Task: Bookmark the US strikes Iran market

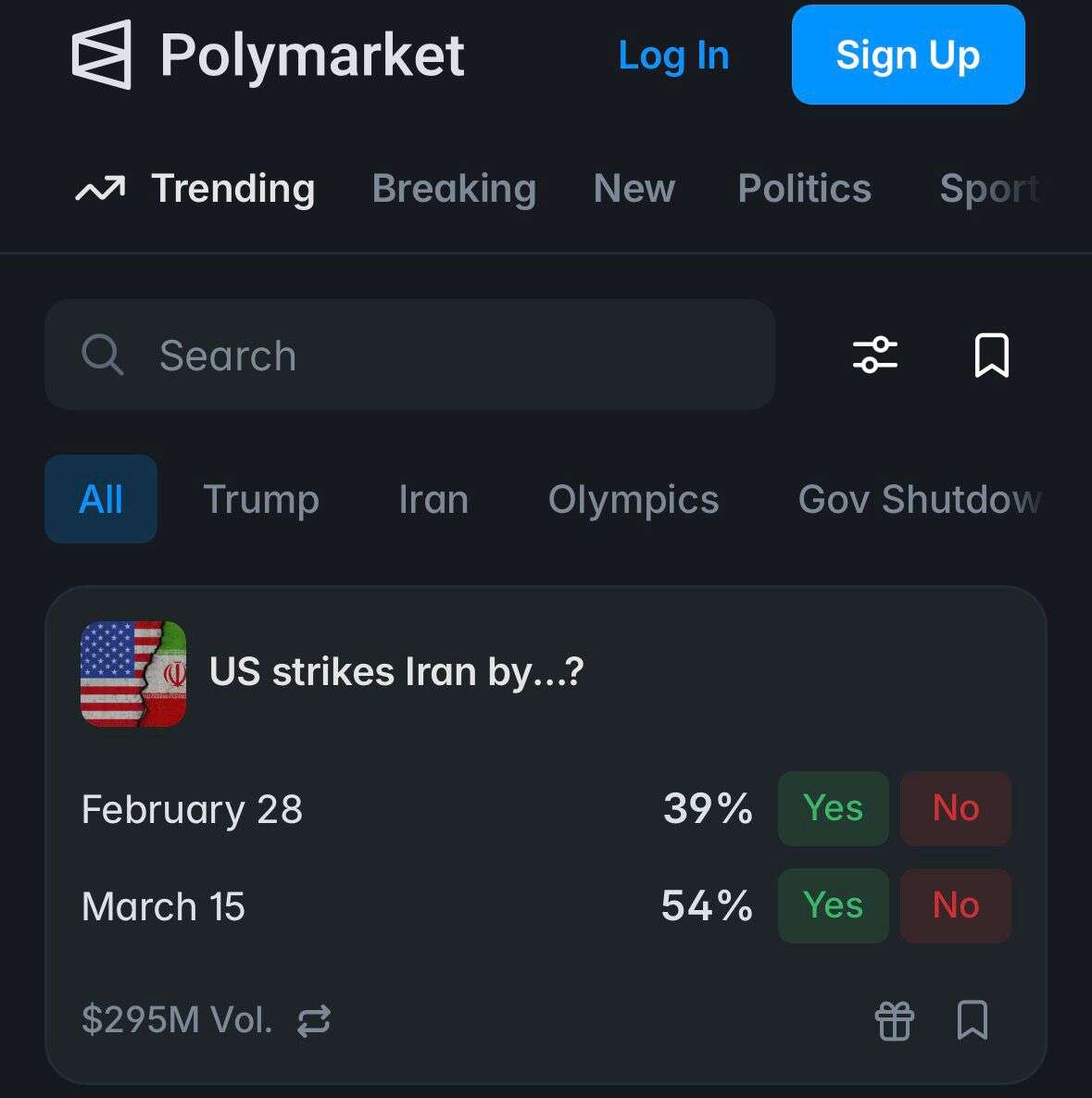Action: click(972, 1020)
